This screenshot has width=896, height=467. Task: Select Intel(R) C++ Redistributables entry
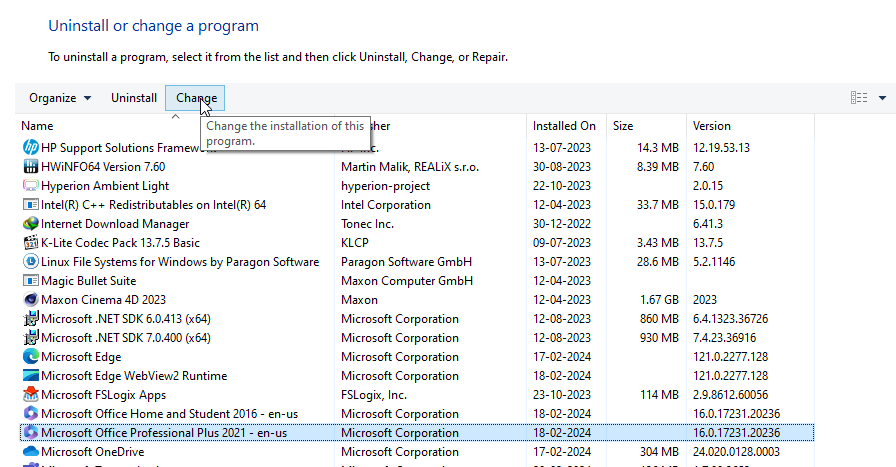tap(153, 205)
